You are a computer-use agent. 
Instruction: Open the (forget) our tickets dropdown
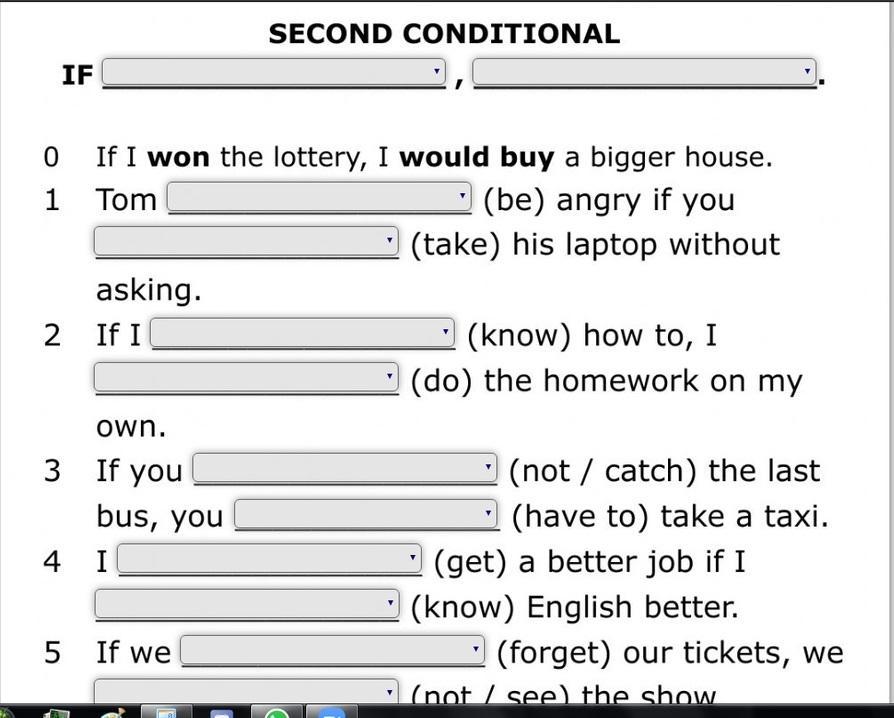point(332,651)
